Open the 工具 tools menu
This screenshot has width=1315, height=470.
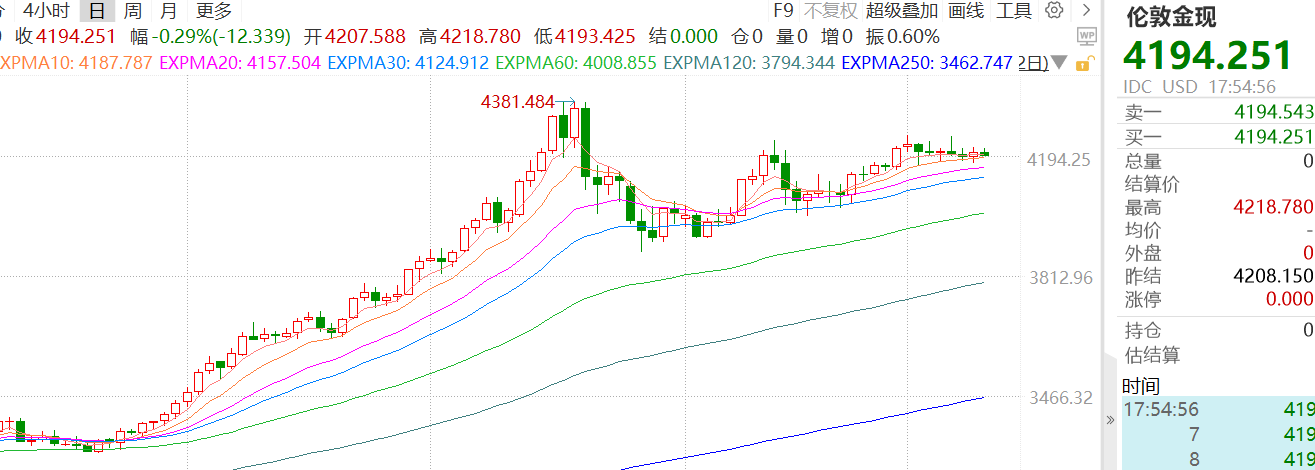[x=1014, y=11]
